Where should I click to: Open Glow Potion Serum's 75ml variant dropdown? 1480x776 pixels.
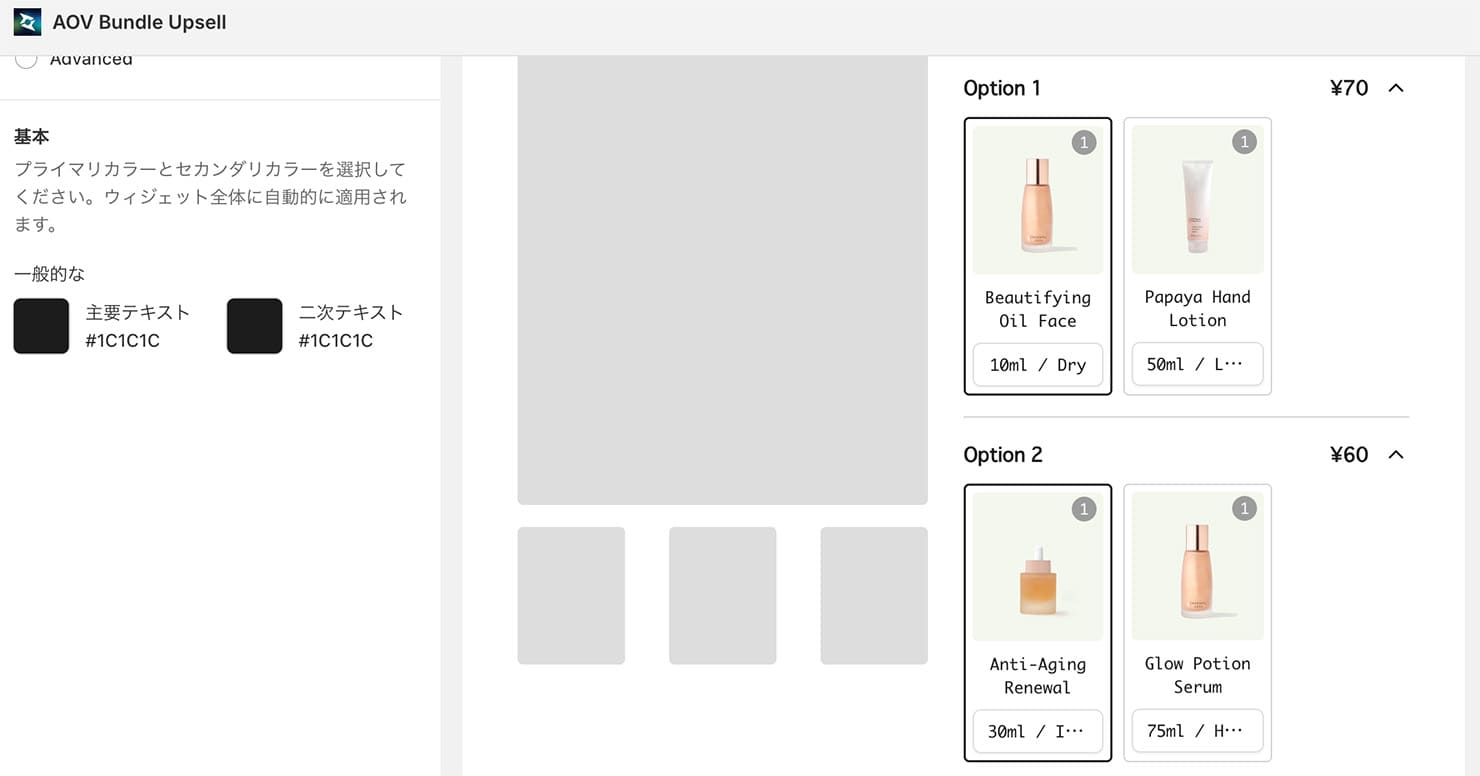(1197, 731)
